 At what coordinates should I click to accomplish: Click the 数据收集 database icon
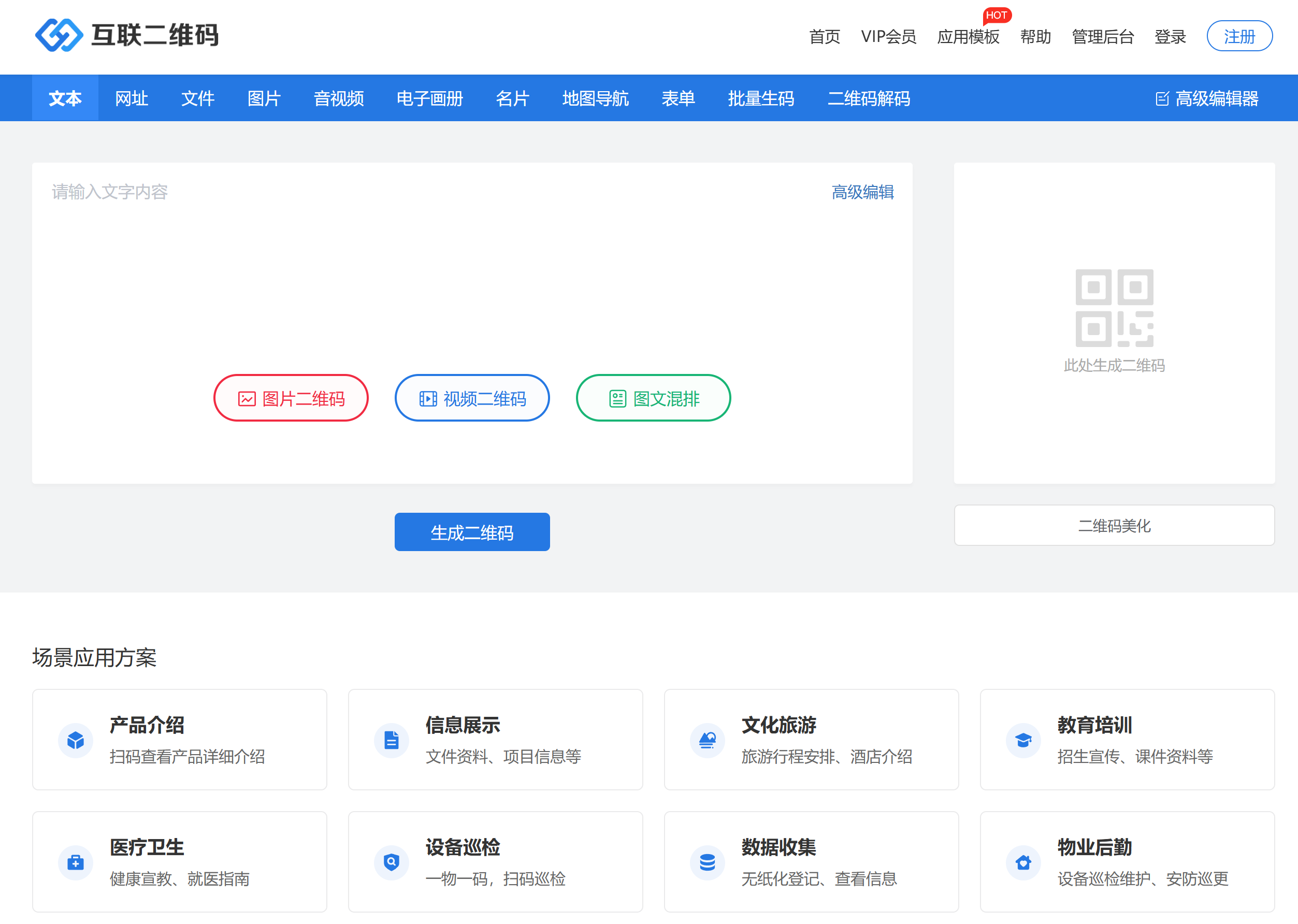[708, 862]
